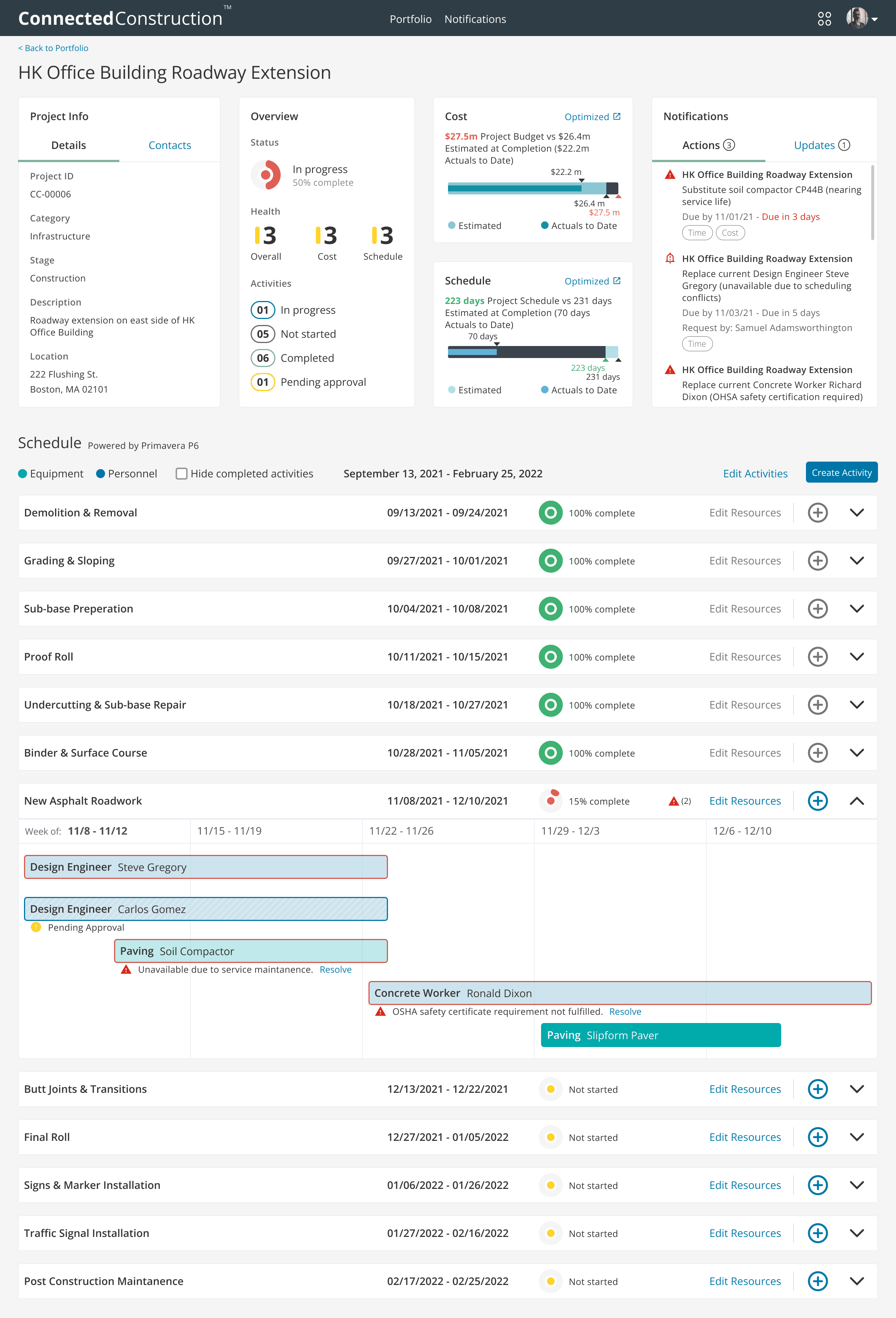Click the plus icon for Demolition & Removal
This screenshot has height=1318, width=896.
[817, 513]
